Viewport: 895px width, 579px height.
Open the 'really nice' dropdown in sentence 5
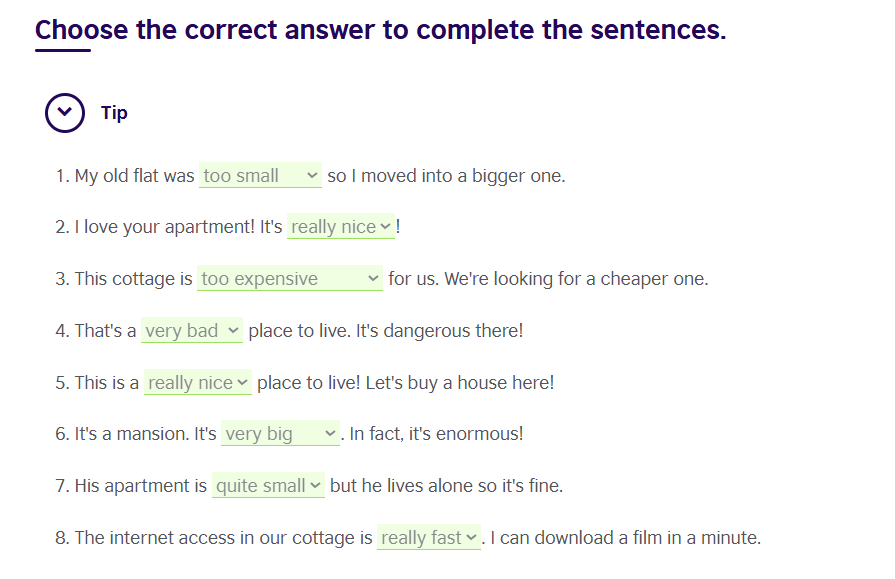(x=198, y=383)
